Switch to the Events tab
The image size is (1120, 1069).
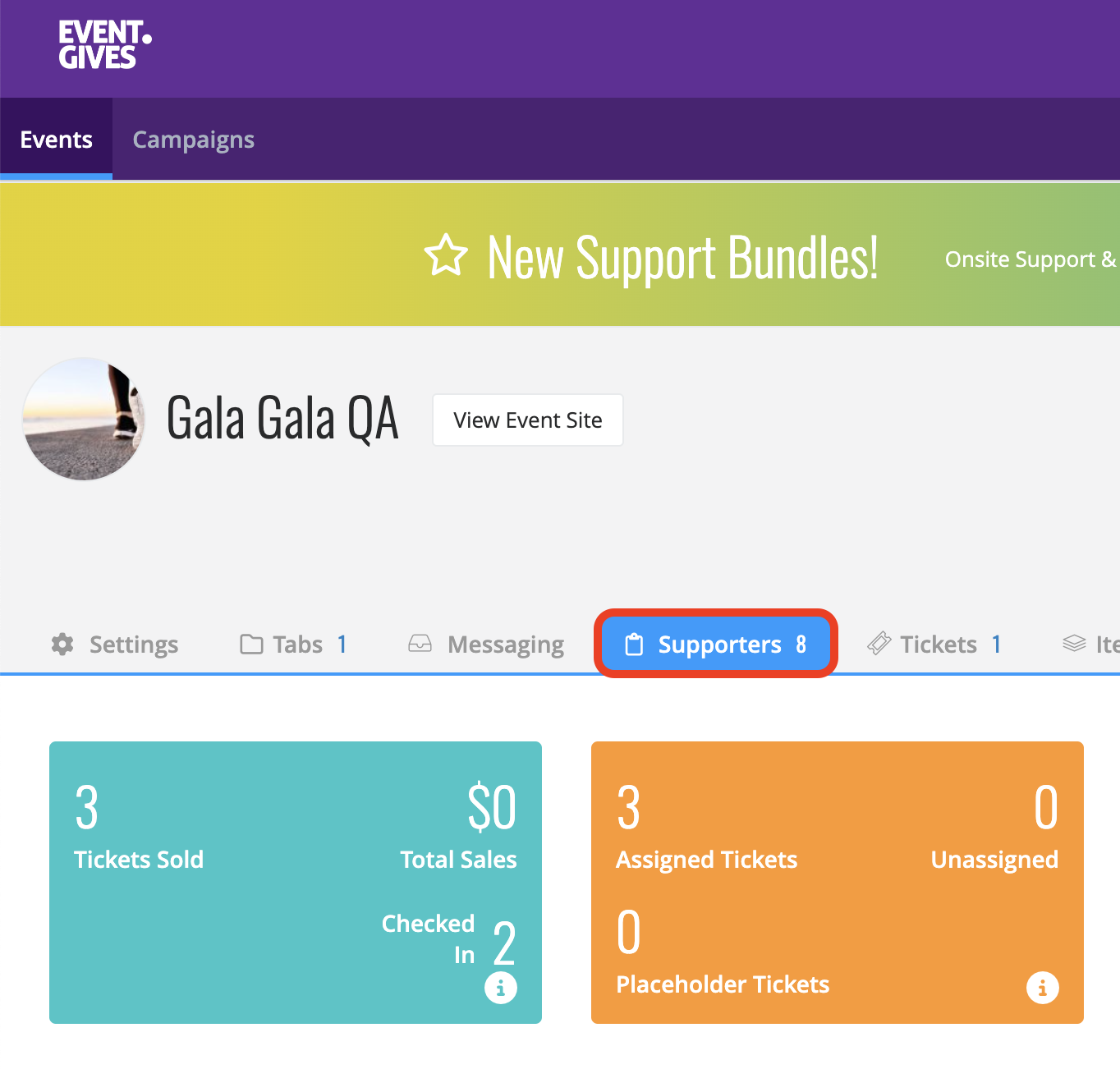coord(56,140)
